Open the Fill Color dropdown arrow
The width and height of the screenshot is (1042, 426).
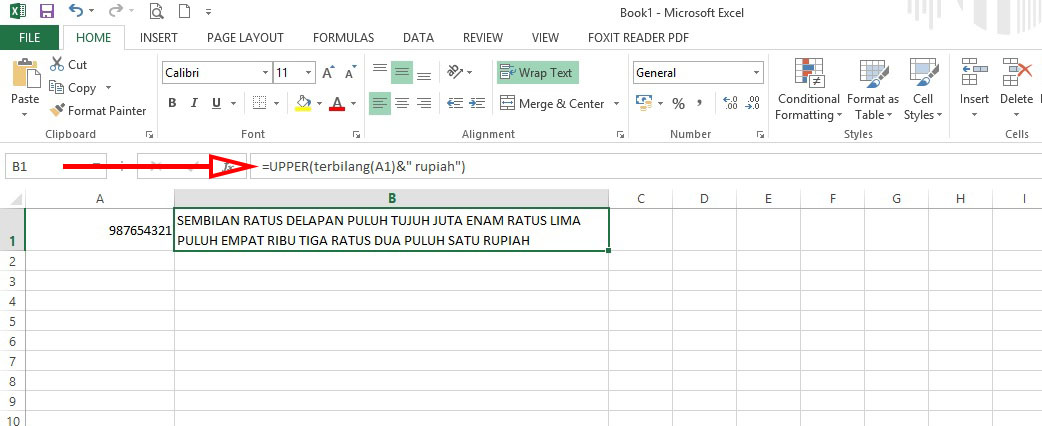[x=319, y=104]
